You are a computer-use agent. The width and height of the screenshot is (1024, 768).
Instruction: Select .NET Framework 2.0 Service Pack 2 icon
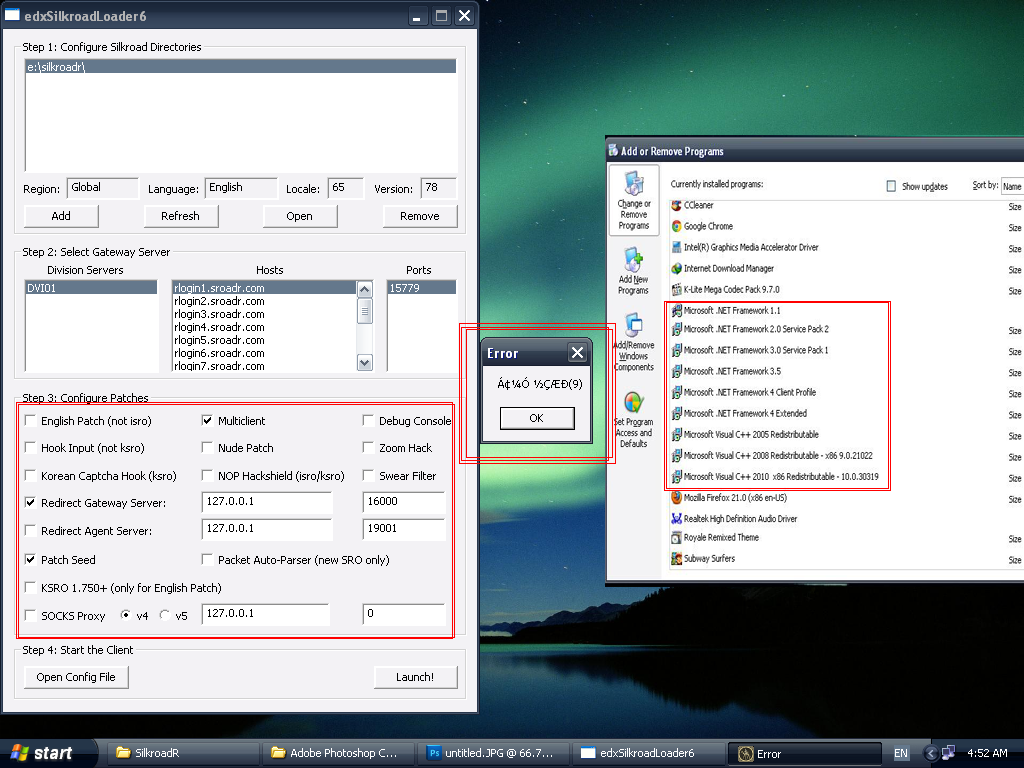[x=677, y=329]
